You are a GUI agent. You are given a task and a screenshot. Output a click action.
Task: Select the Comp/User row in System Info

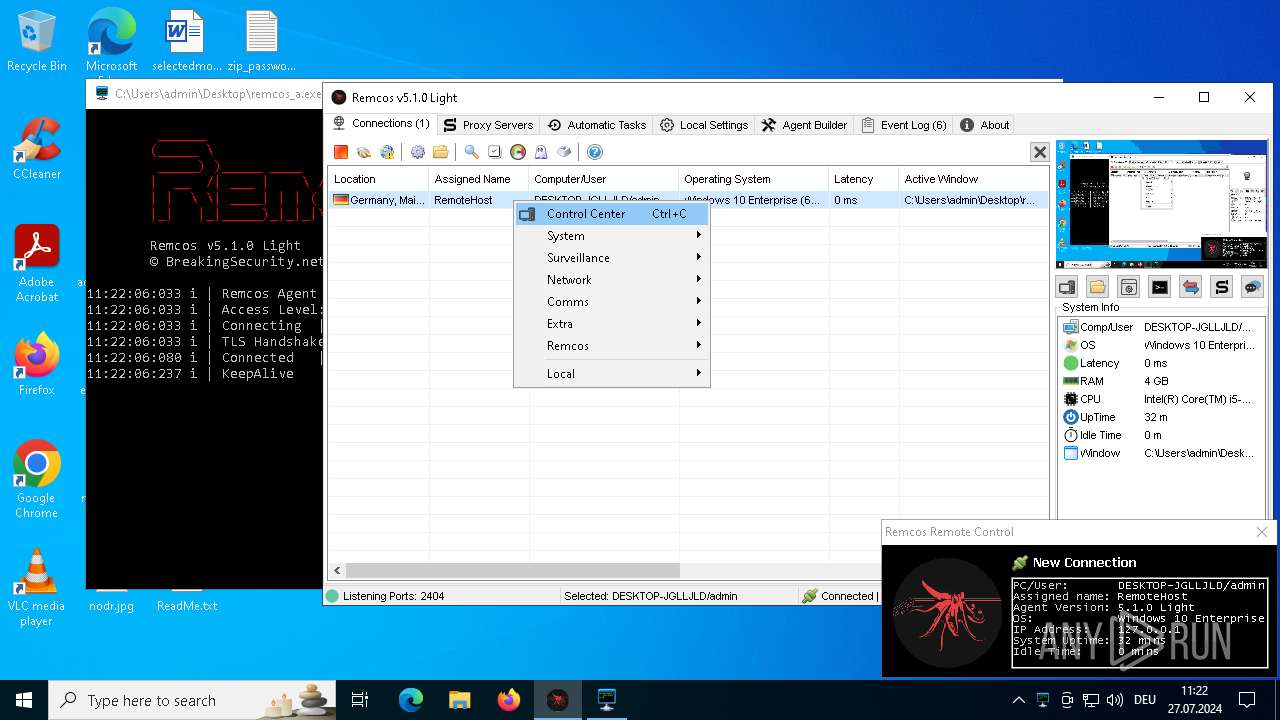pyautogui.click(x=1162, y=327)
